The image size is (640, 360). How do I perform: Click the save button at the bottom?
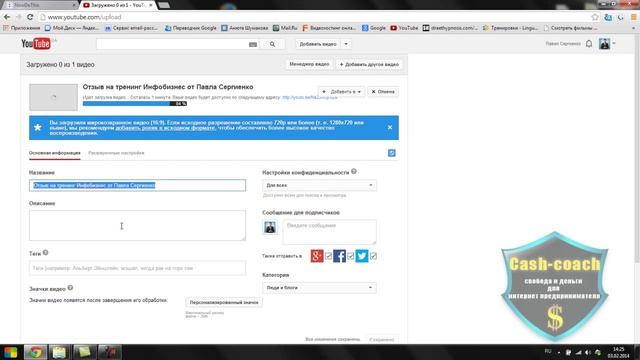(x=382, y=339)
